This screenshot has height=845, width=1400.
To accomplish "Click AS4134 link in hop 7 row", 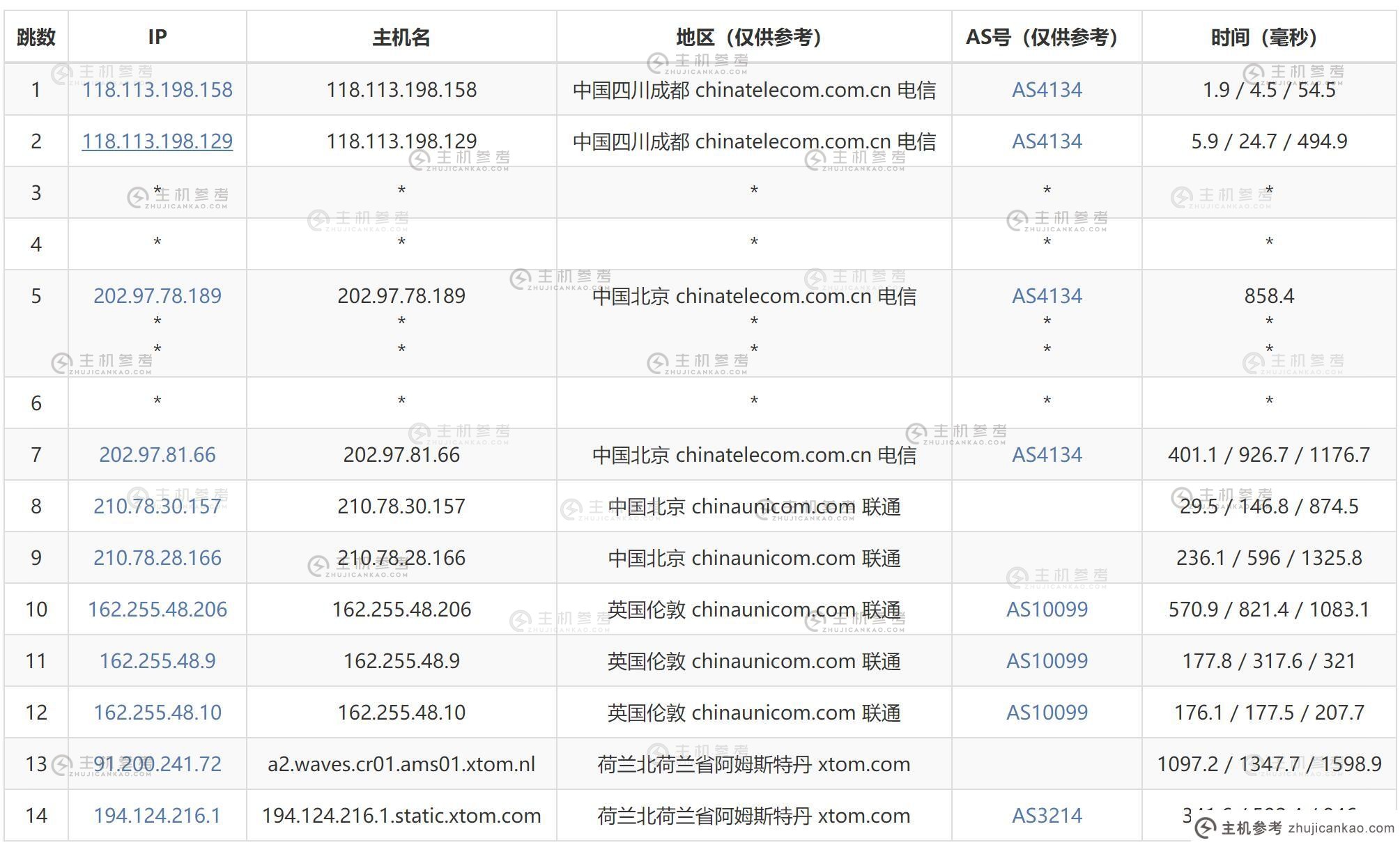I will click(1047, 455).
